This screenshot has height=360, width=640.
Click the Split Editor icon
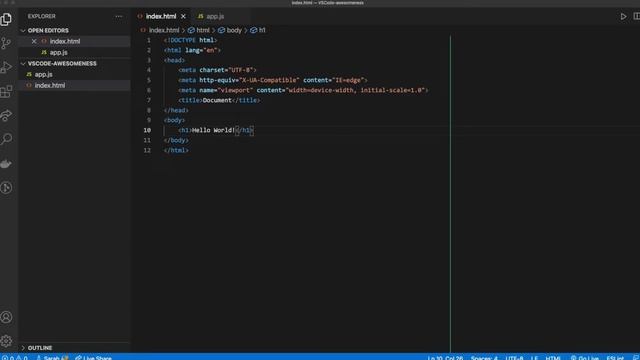pos(637,16)
